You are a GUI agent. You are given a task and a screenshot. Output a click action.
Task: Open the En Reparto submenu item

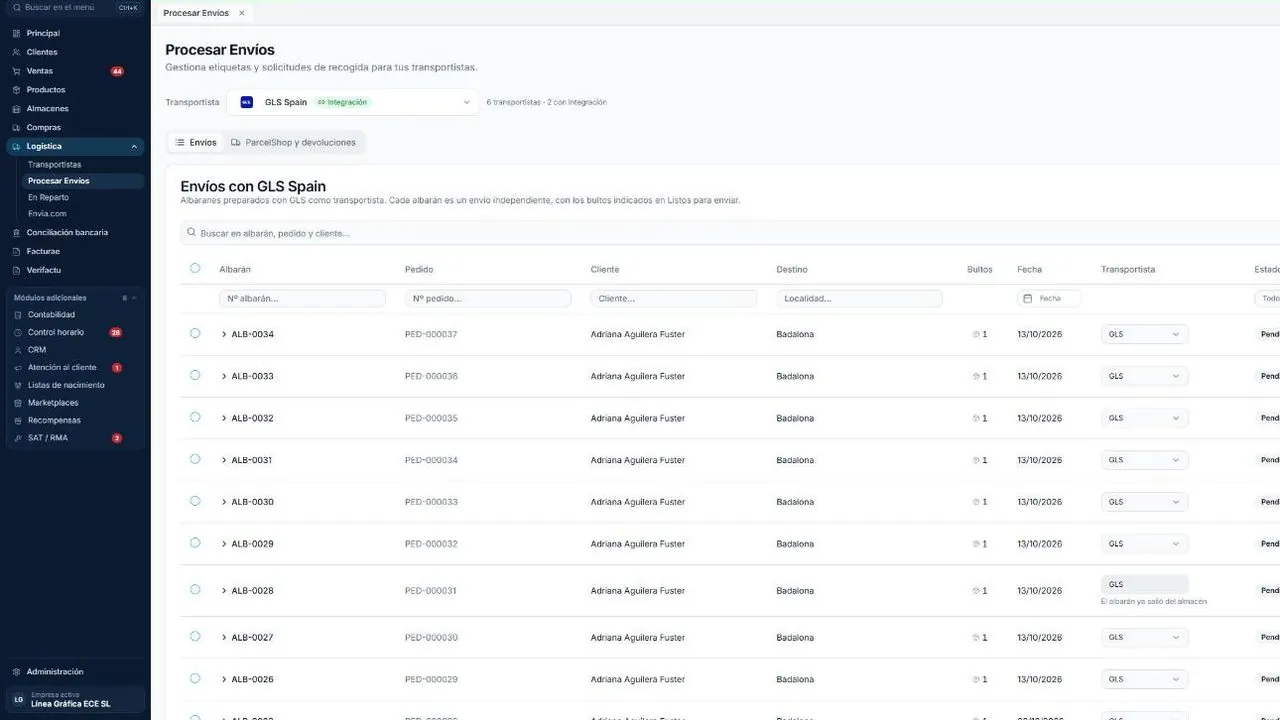click(x=48, y=198)
